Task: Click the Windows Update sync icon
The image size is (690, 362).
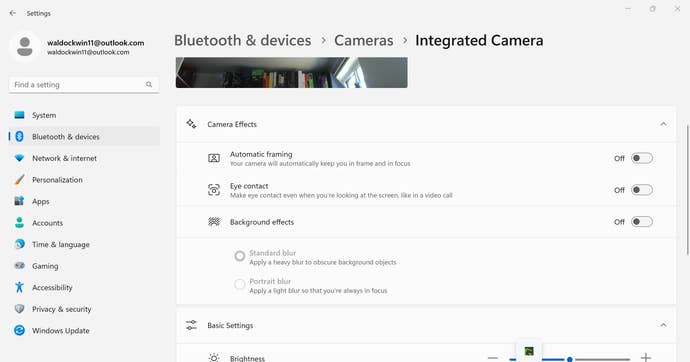Action: tap(19, 331)
